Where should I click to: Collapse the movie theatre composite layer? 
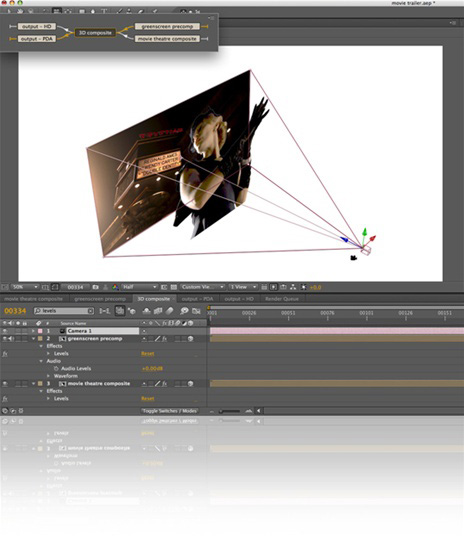pyautogui.click(x=33, y=384)
